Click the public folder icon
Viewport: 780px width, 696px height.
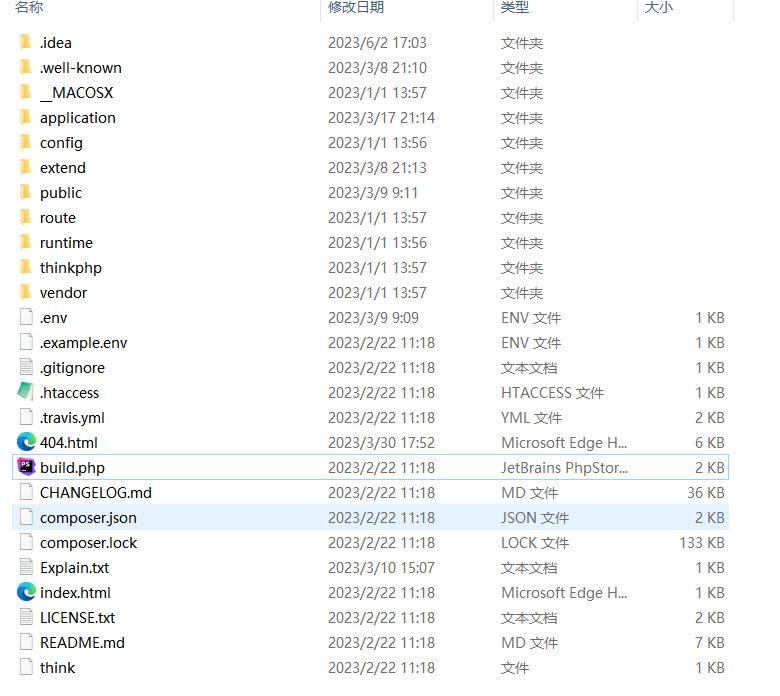26,192
